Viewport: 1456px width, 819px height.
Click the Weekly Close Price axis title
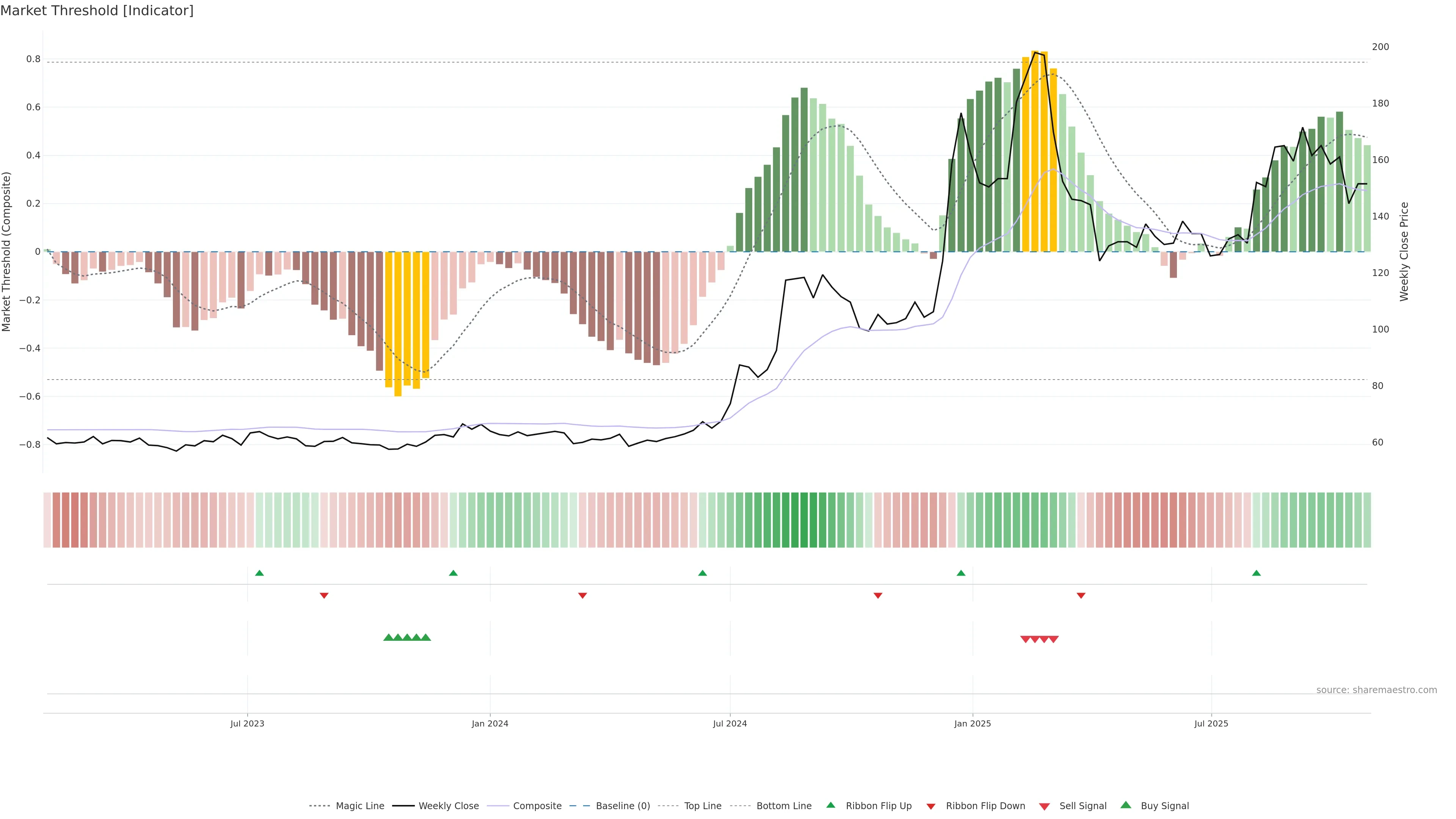[x=1404, y=251]
